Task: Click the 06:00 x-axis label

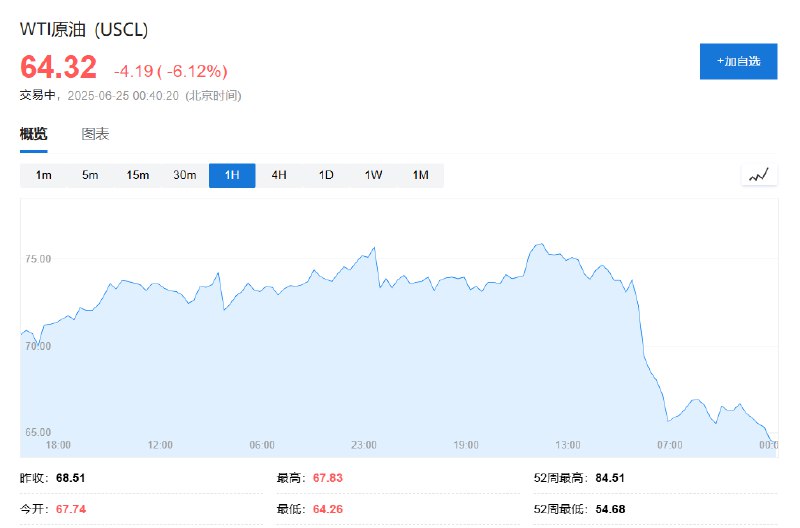Action: [x=262, y=445]
